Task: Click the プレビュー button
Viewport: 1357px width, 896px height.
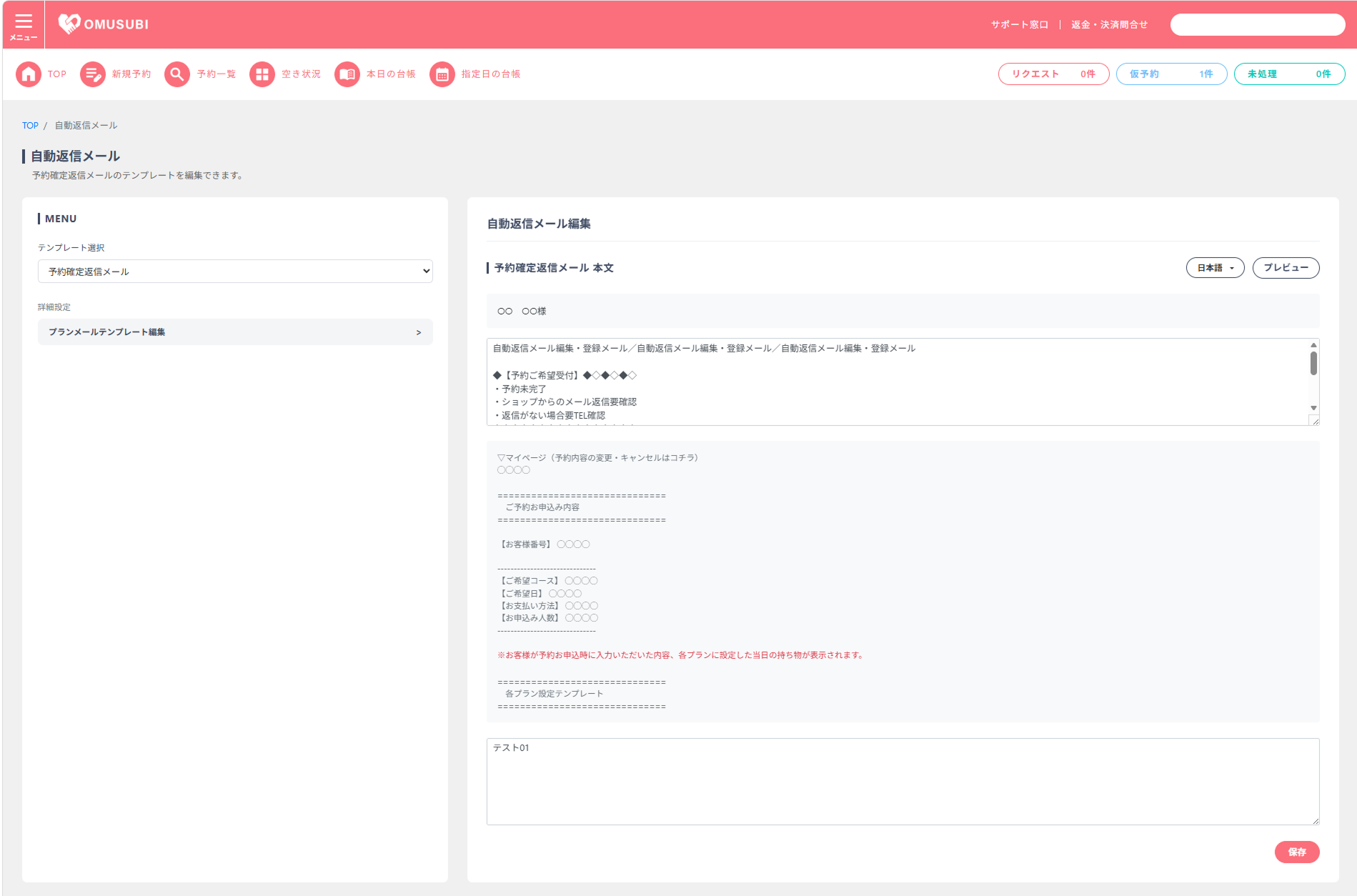Action: (1286, 268)
